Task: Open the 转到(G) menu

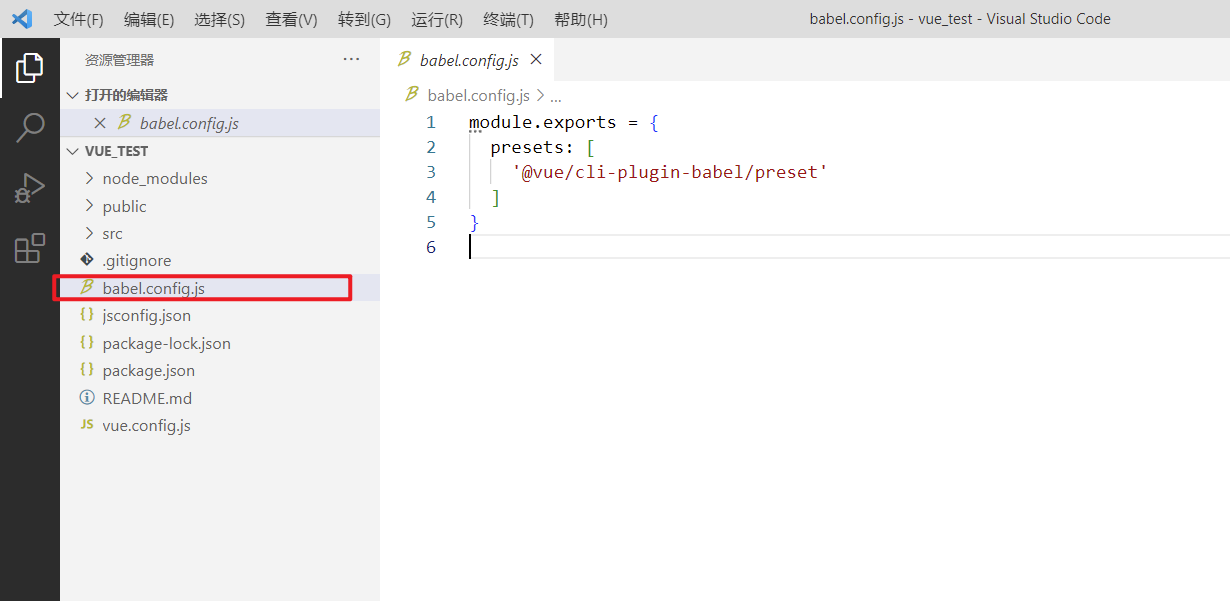Action: [364, 19]
